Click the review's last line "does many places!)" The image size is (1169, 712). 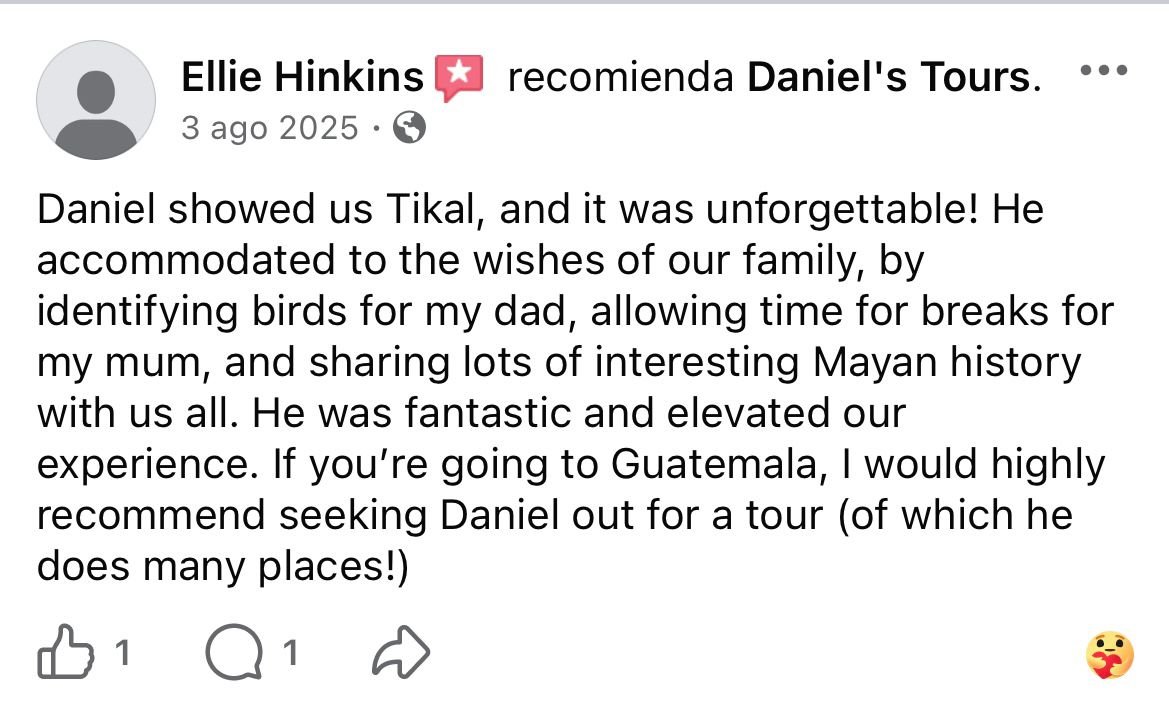223,567
